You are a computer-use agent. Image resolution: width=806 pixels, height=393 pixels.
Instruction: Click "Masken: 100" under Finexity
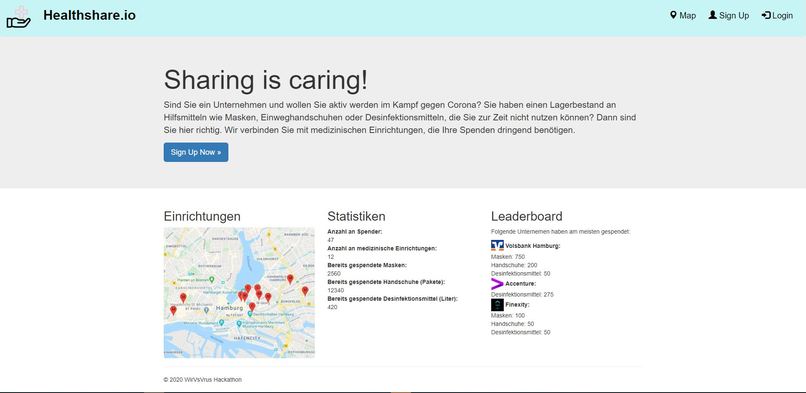(508, 315)
